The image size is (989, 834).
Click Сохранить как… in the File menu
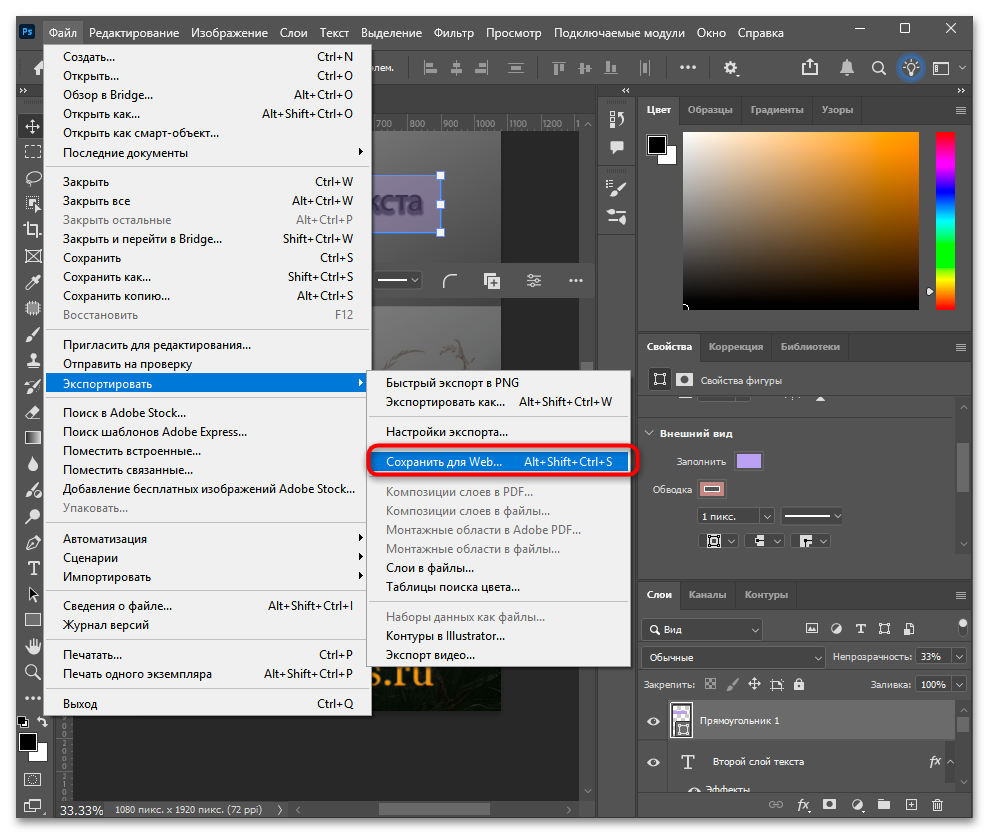click(x=208, y=277)
